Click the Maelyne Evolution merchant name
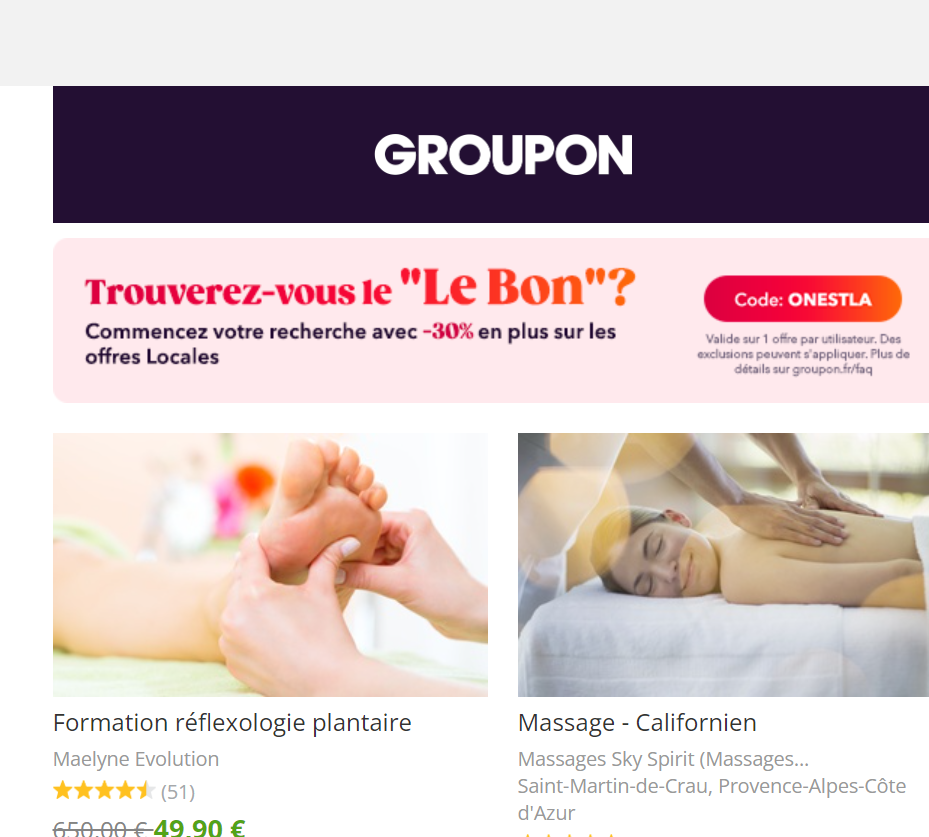 coord(136,759)
